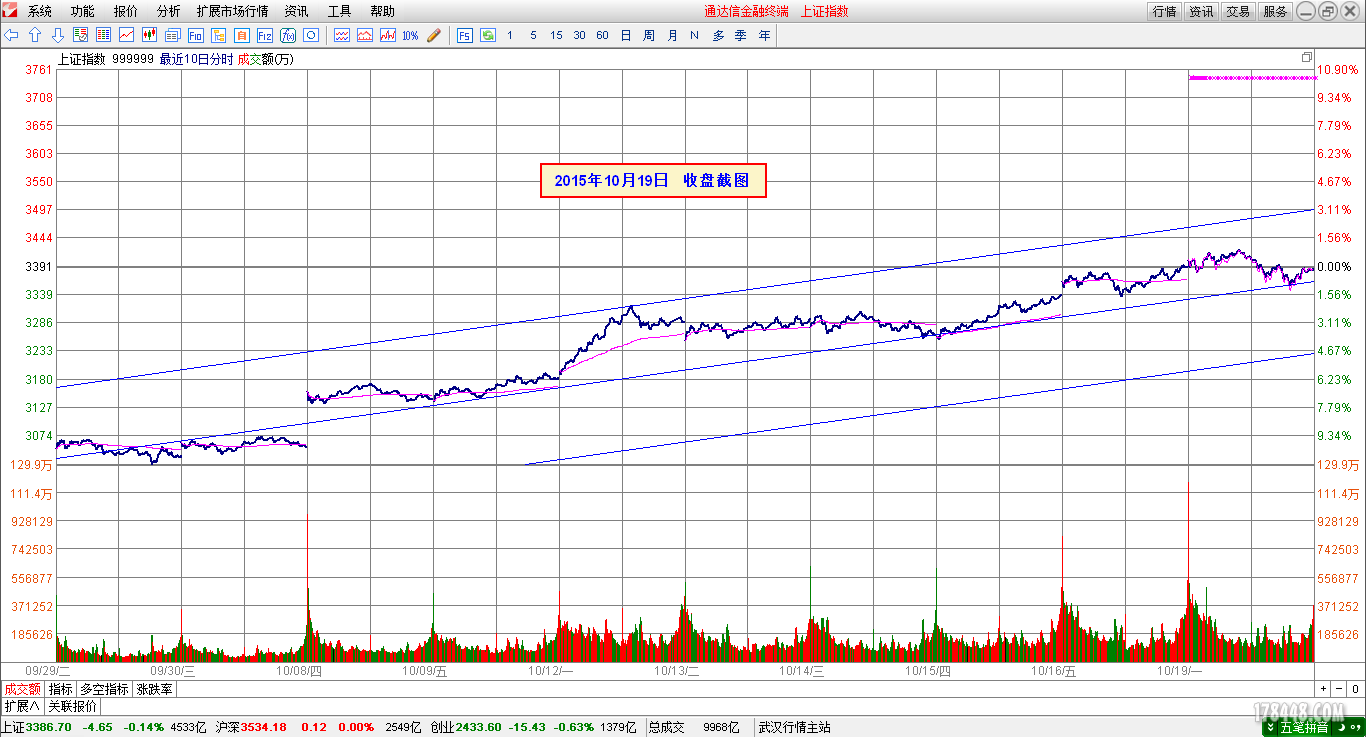Click the minus zoom button at bottom right
Screen dimensions: 1366x737
coord(1339,689)
